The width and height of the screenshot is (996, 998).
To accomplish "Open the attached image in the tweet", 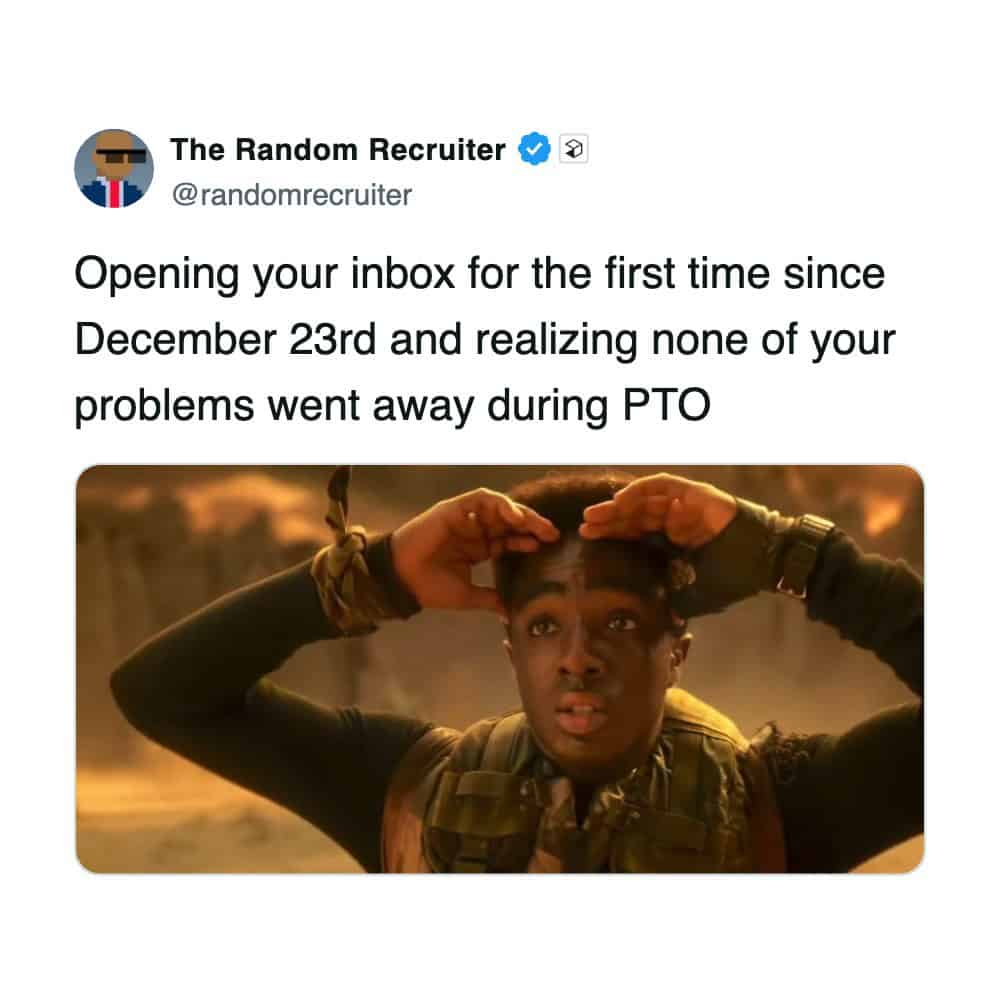I will tap(500, 669).
